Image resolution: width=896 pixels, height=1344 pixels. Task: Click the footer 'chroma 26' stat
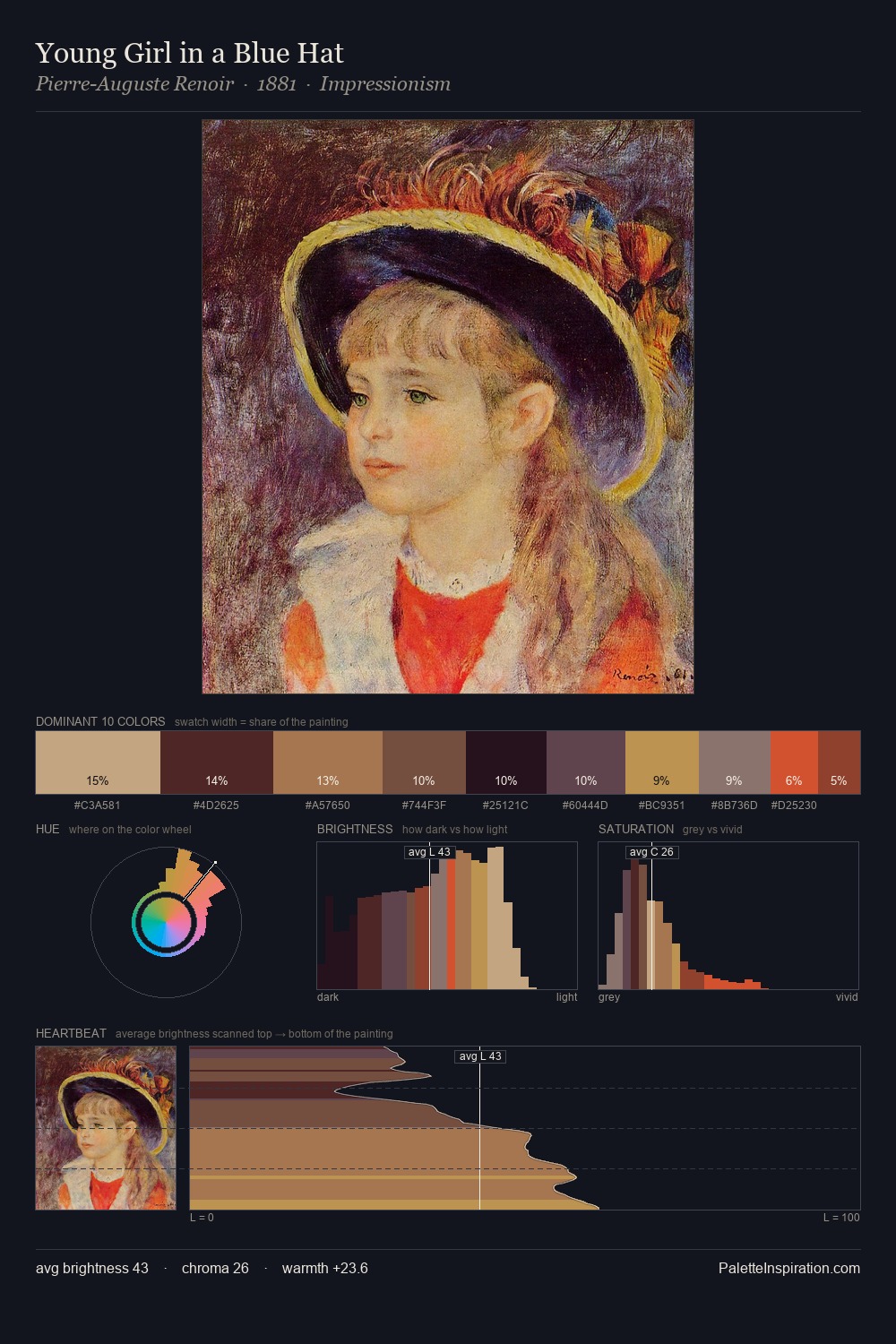point(215,1268)
